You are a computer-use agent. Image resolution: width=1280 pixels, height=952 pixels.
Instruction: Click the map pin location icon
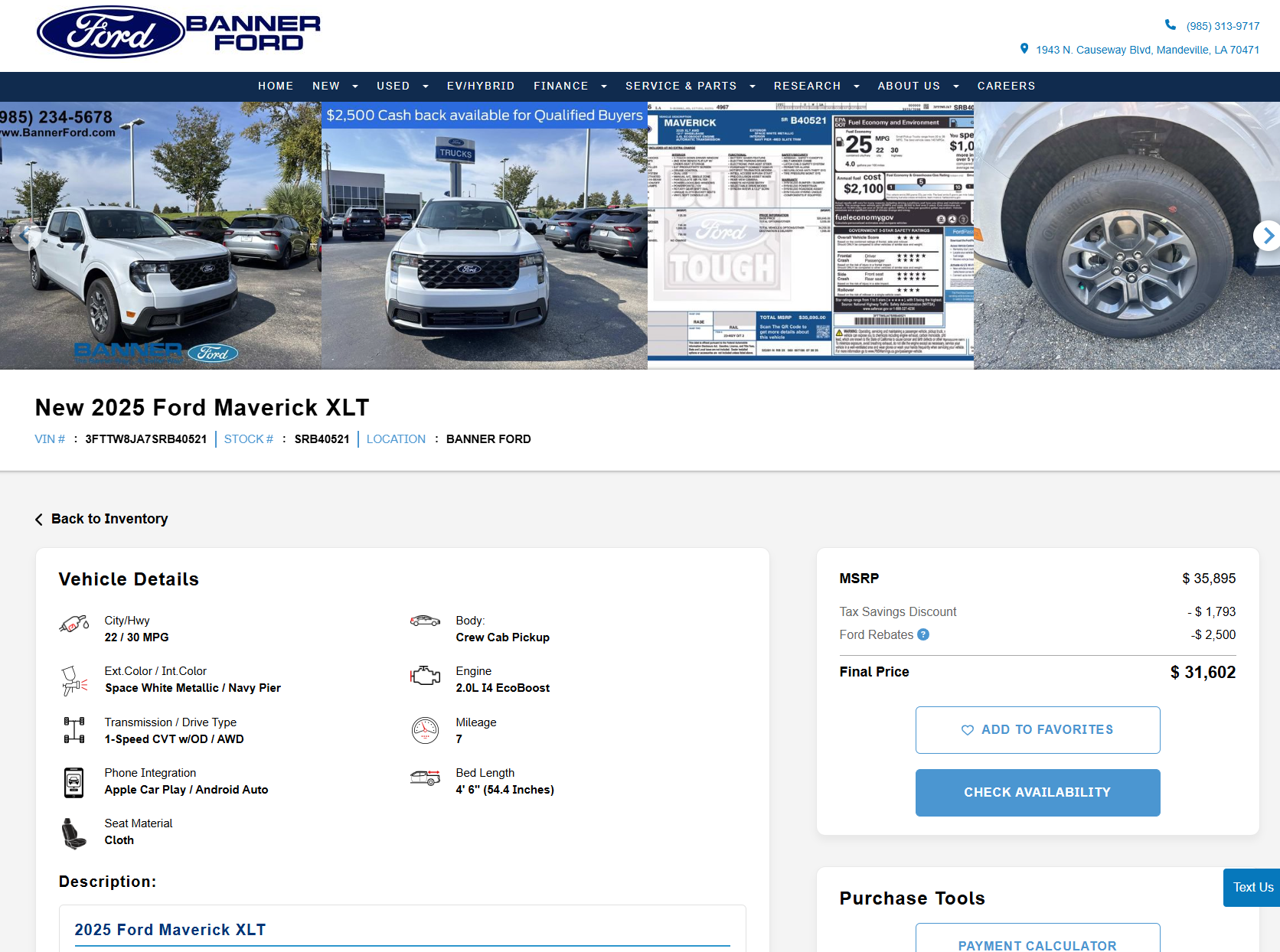click(x=1024, y=49)
